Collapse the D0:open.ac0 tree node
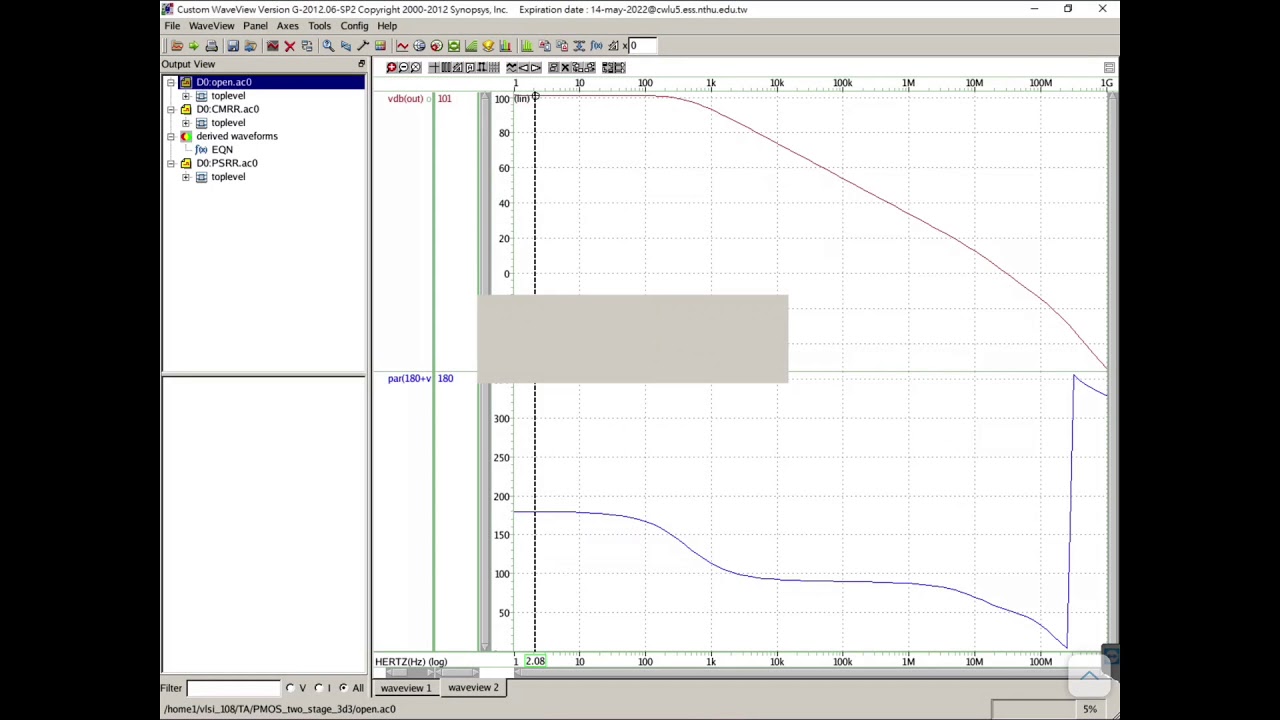Image resolution: width=1280 pixels, height=720 pixels. pos(171,82)
